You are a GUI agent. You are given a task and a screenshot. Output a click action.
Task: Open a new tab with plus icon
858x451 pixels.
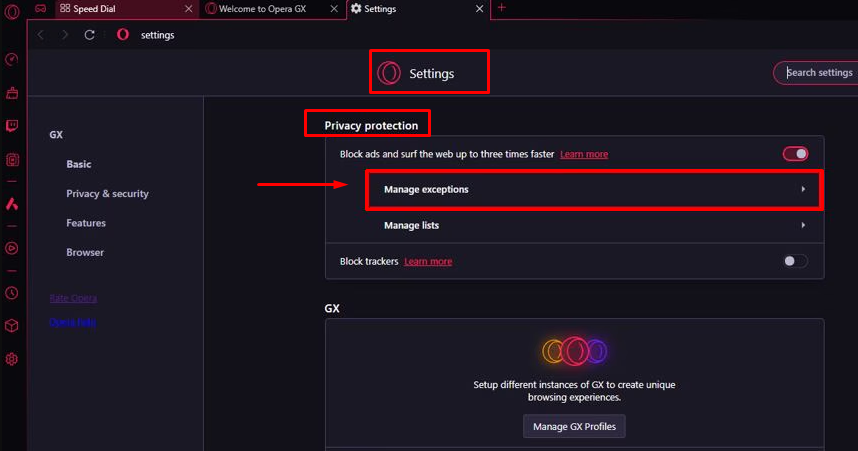(501, 8)
